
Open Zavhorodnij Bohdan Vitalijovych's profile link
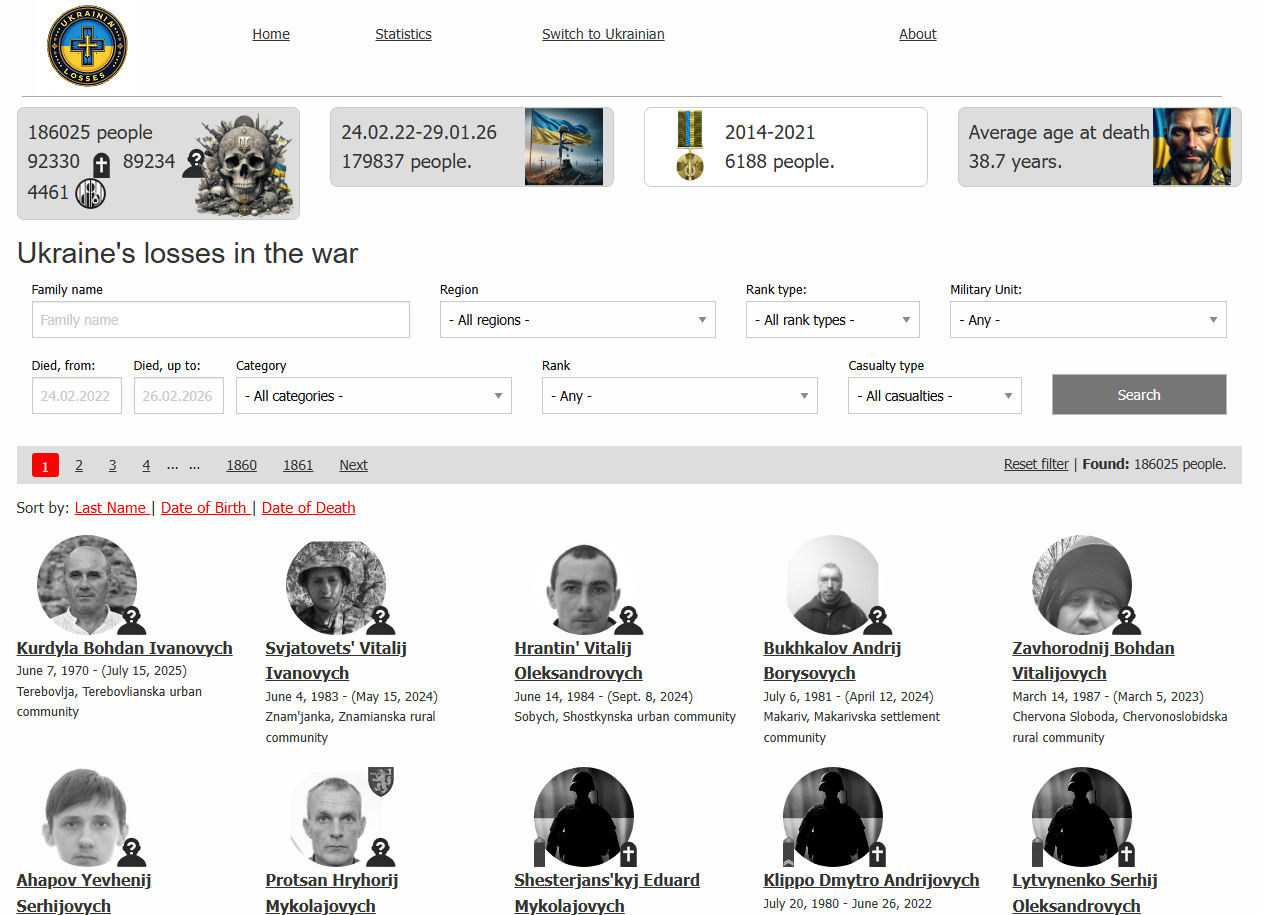1093,660
